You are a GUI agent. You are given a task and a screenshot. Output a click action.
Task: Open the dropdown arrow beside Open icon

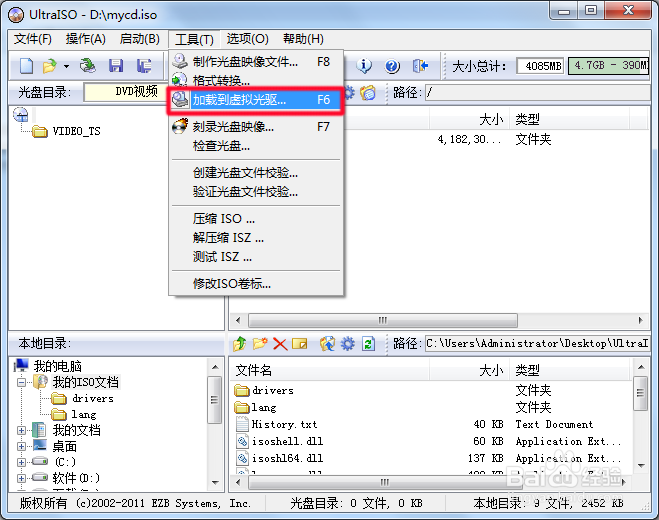(x=66, y=66)
